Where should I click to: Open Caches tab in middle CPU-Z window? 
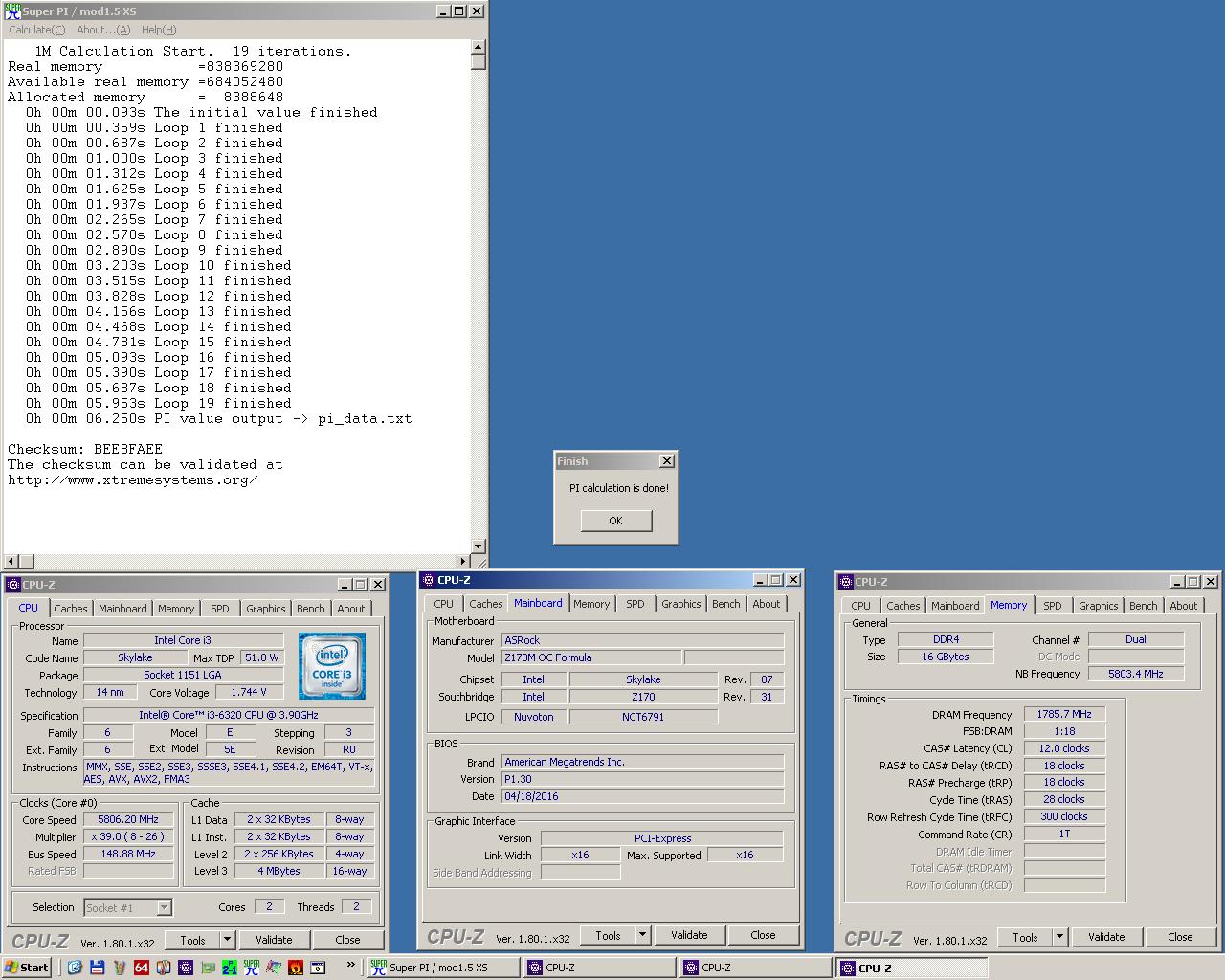pos(486,604)
